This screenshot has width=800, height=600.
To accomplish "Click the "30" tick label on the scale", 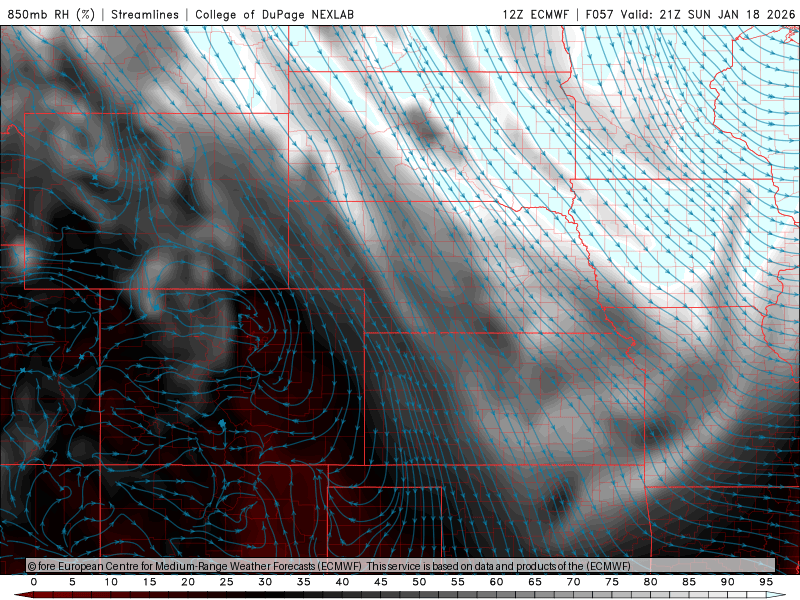I will pyautogui.click(x=265, y=582).
